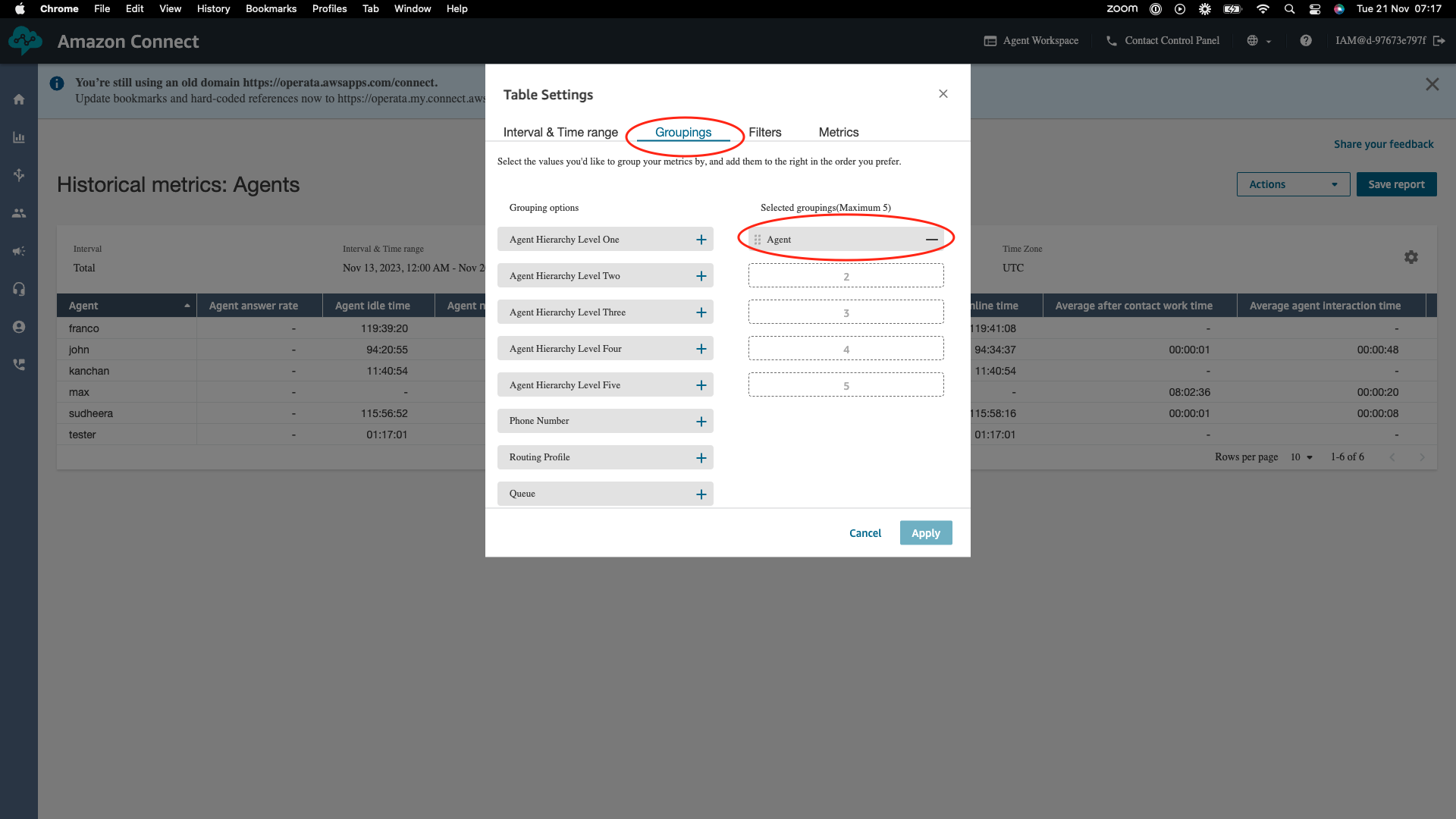Click empty grouping slot 2
Image resolution: width=1456 pixels, height=819 pixels.
tap(846, 276)
